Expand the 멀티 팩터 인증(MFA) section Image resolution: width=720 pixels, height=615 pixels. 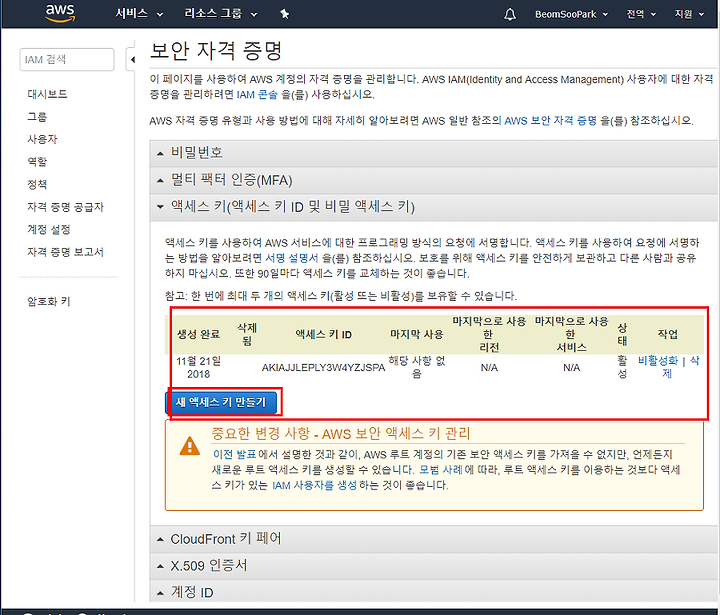pyautogui.click(x=433, y=180)
